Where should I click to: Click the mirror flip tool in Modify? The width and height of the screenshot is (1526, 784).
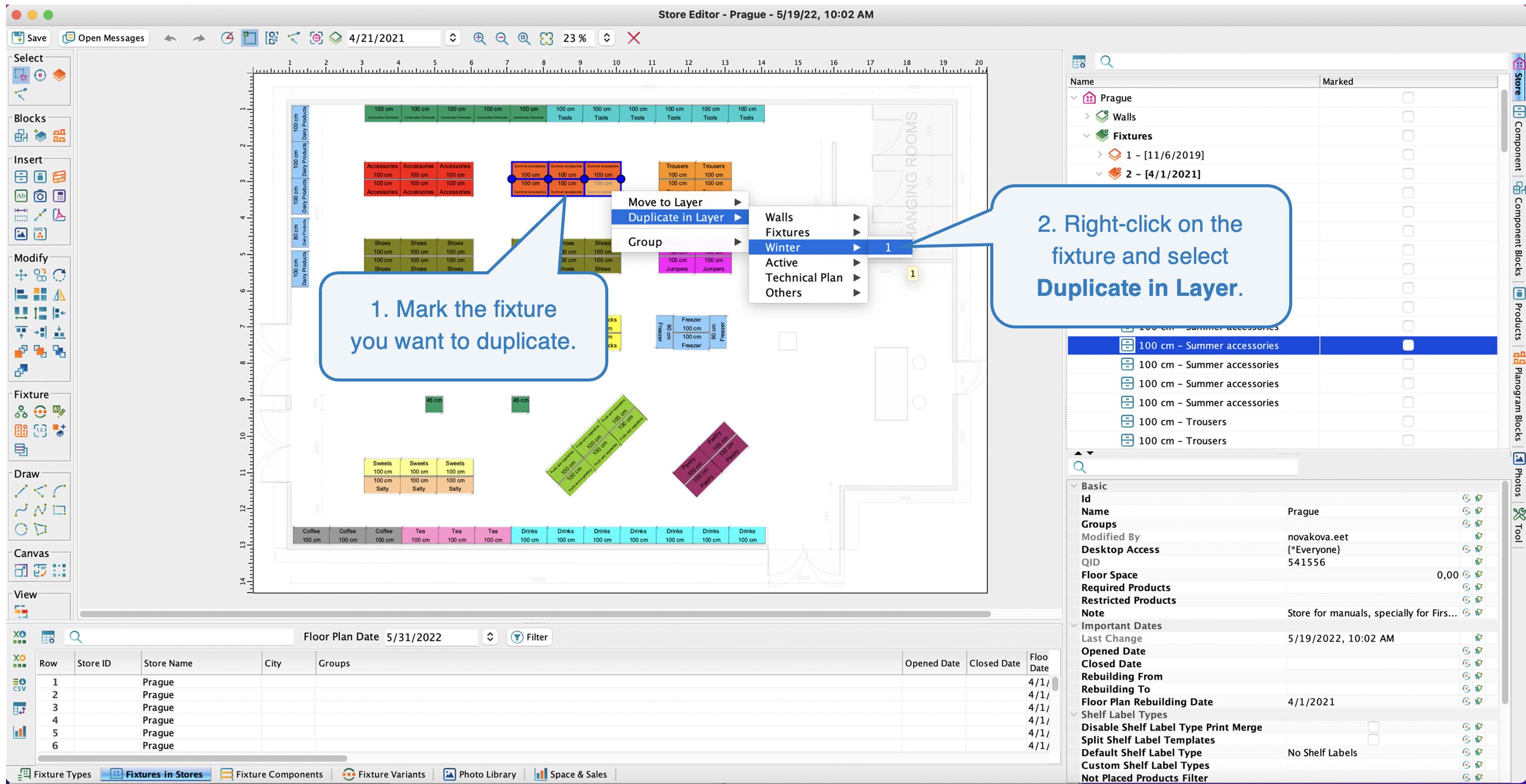pyautogui.click(x=59, y=294)
